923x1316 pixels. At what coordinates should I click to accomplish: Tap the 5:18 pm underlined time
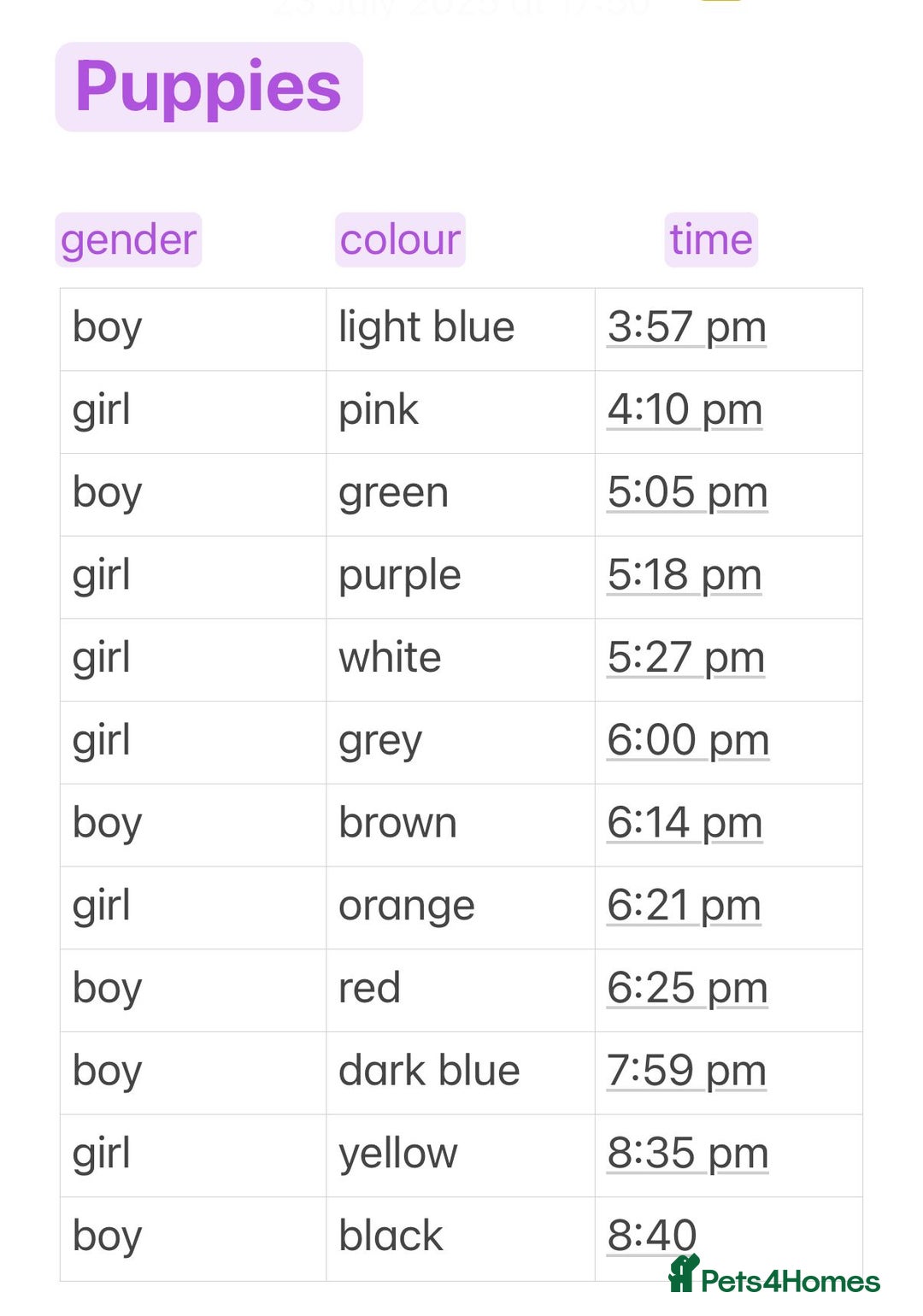(x=685, y=575)
